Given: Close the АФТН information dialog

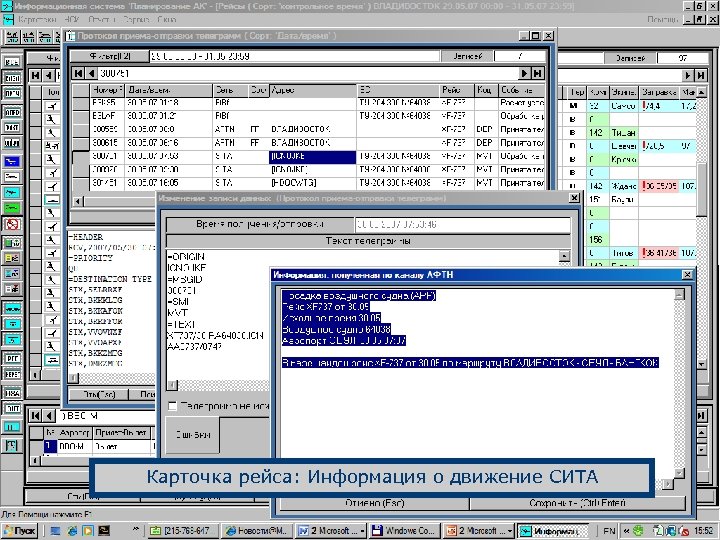Looking at the screenshot, I should [x=687, y=275].
